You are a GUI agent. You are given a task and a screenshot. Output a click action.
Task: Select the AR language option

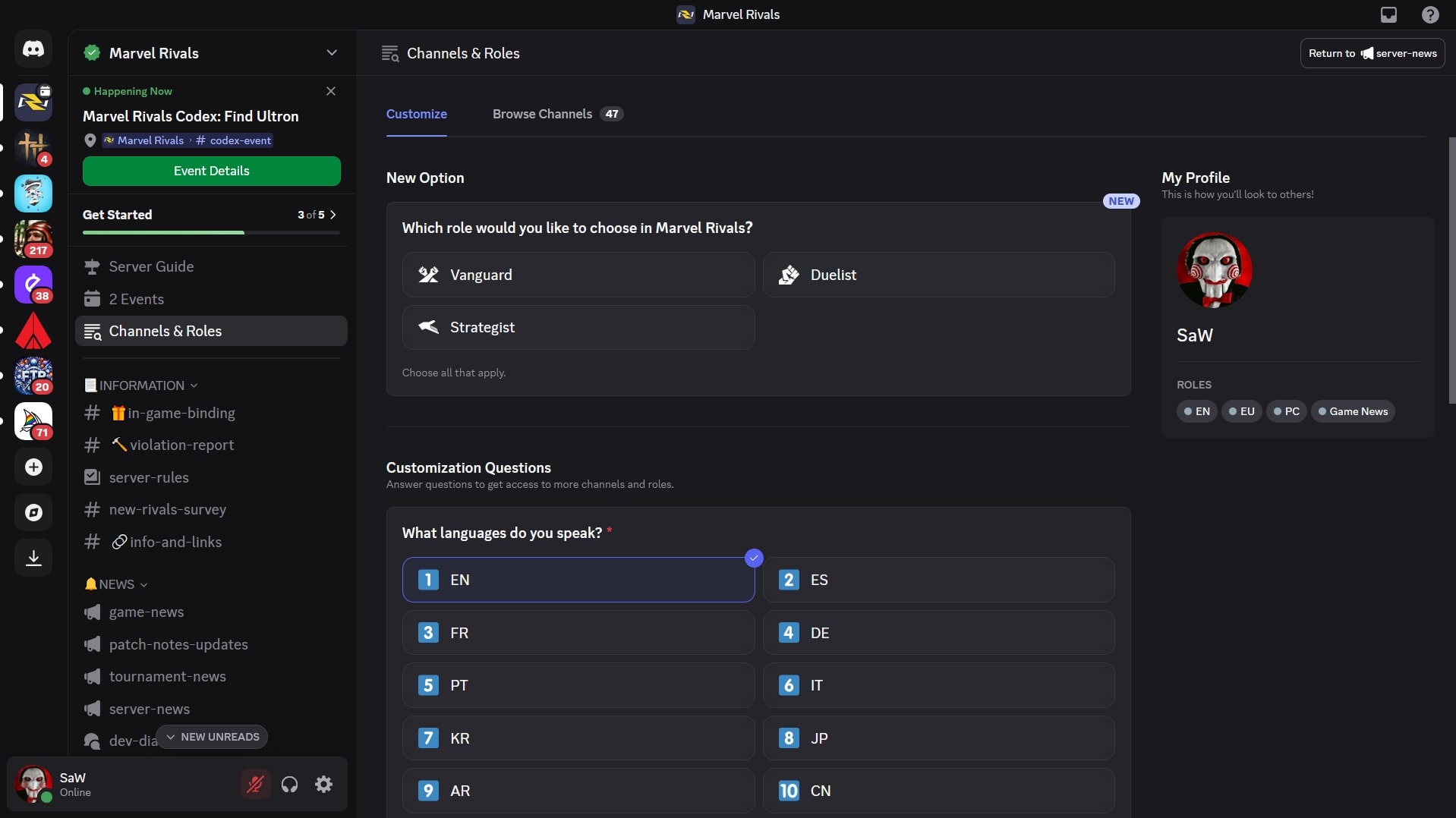tap(578, 791)
